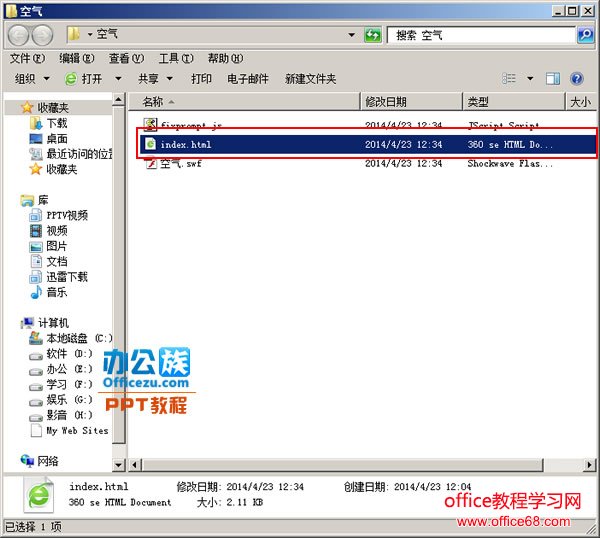Expand the 共享 share dropdown
This screenshot has width=600, height=538.
[155, 79]
